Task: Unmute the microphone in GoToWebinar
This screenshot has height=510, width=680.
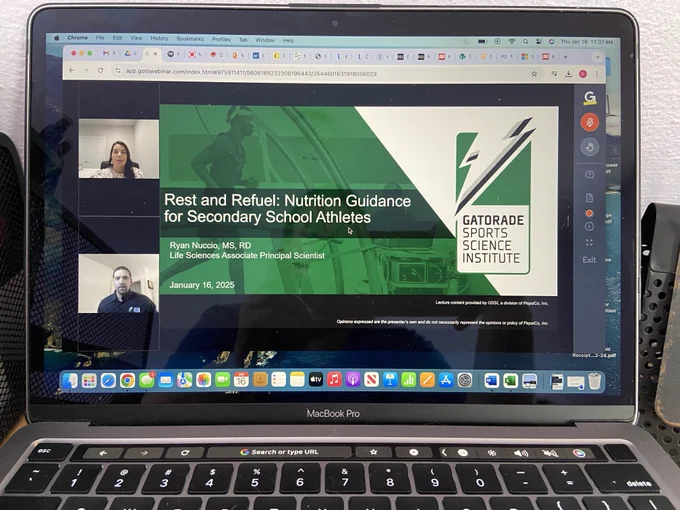Action: click(x=589, y=122)
